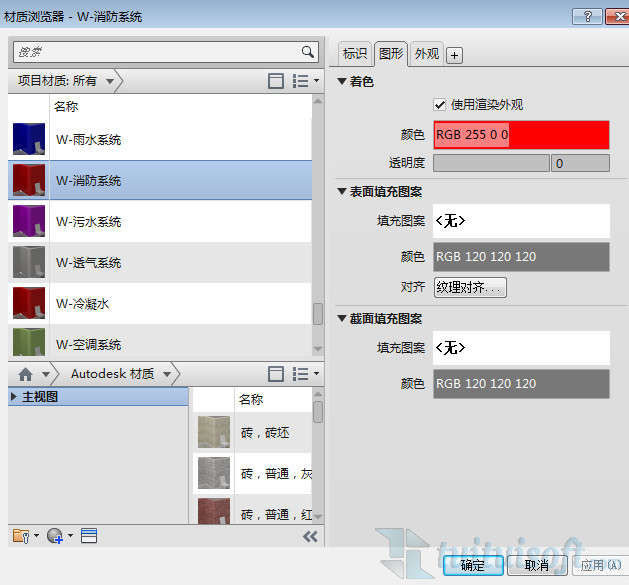Toggle the project materials panel display icon

[277, 81]
